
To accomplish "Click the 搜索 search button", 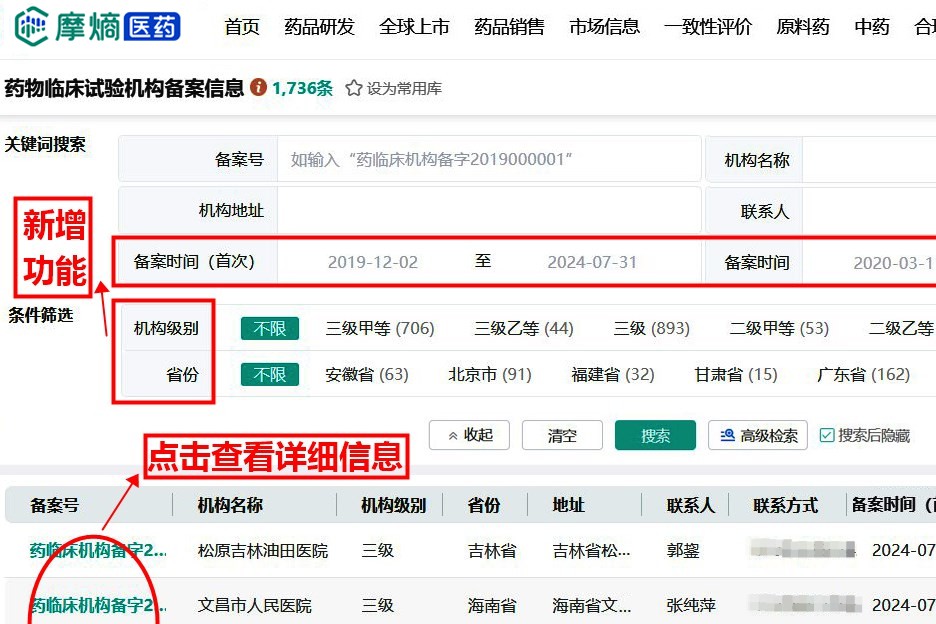I will (x=654, y=435).
